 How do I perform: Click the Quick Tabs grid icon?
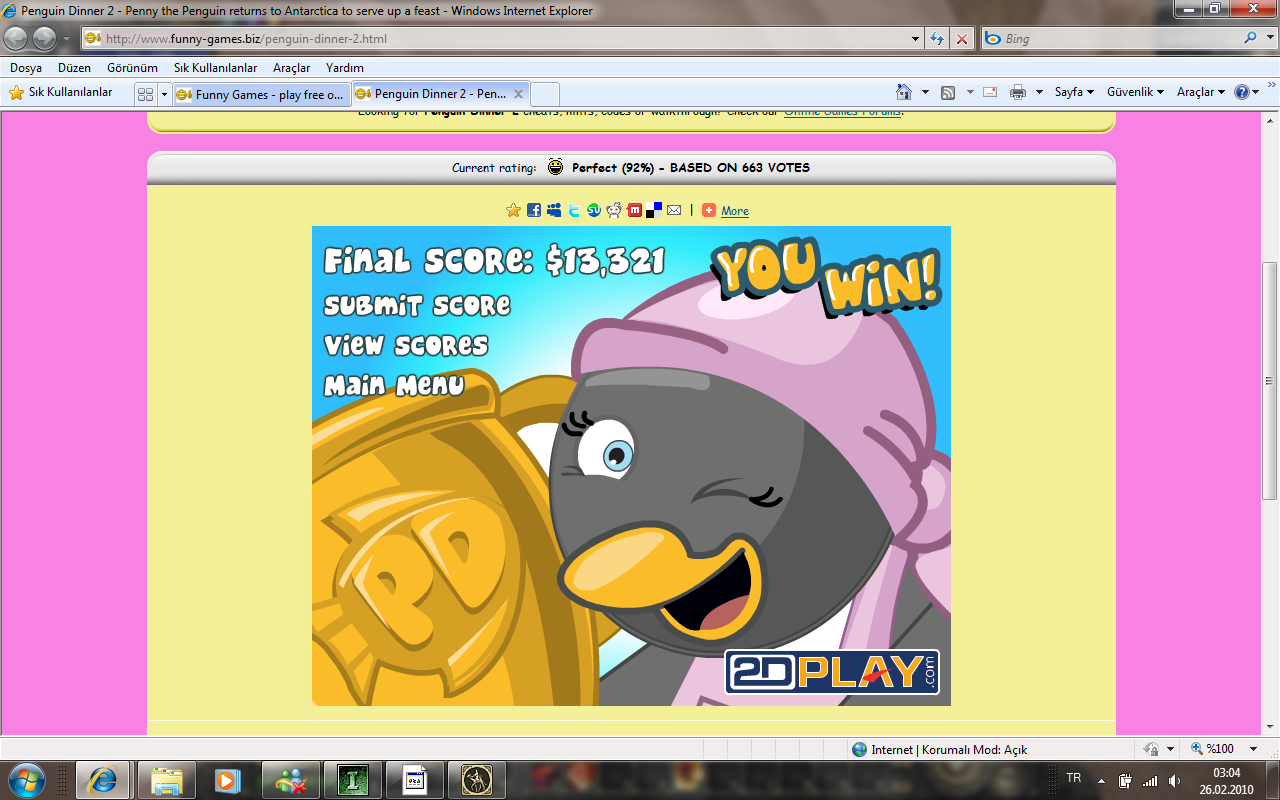(x=145, y=94)
